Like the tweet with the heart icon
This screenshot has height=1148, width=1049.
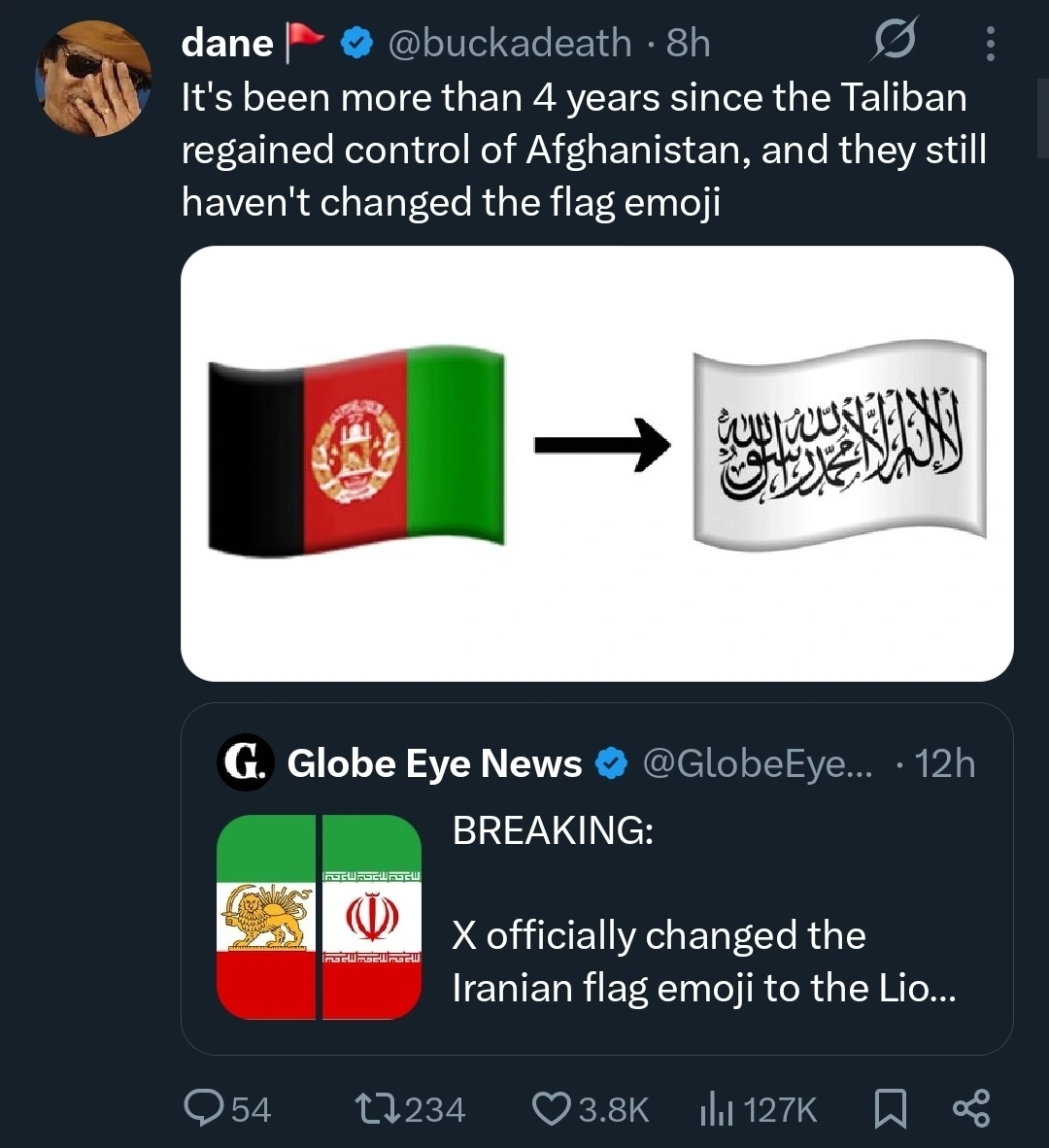pyautogui.click(x=552, y=1108)
